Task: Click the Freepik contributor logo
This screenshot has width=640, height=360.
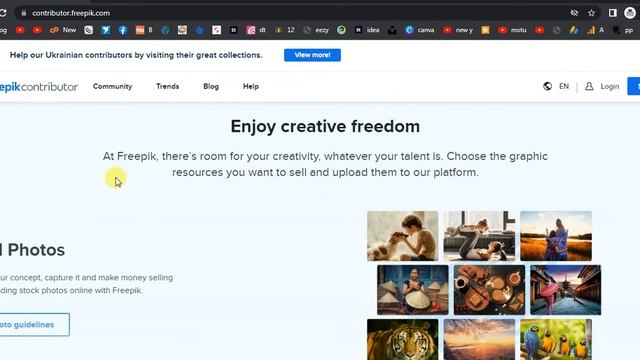Action: coord(39,87)
